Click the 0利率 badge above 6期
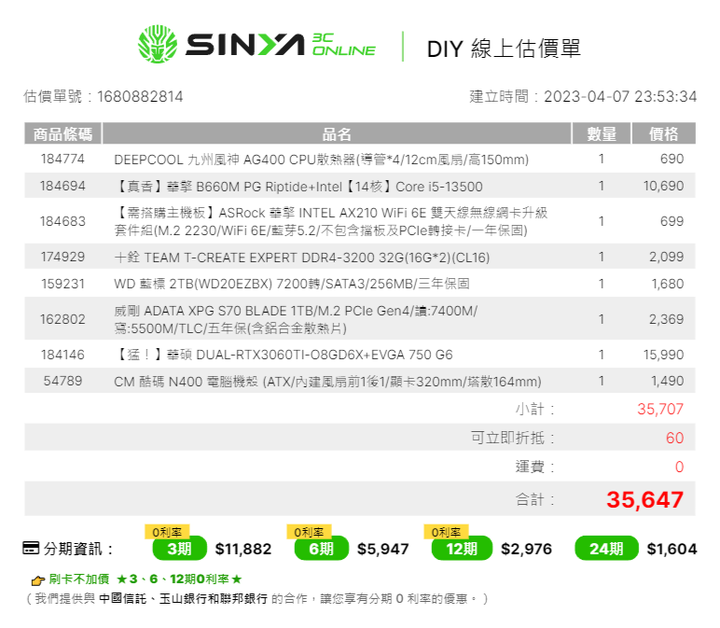 (x=309, y=532)
